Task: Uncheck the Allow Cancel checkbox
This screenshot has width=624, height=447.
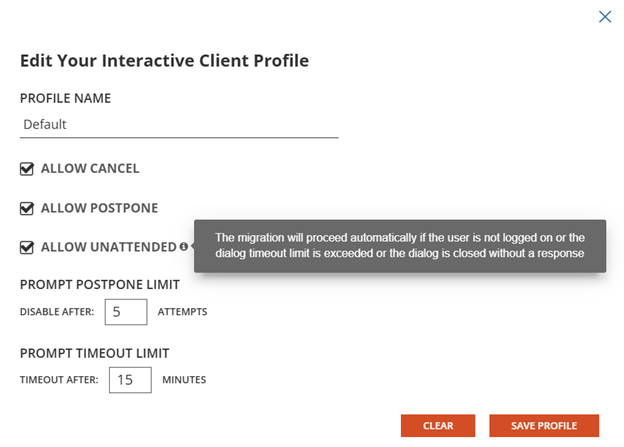Action: point(27,169)
